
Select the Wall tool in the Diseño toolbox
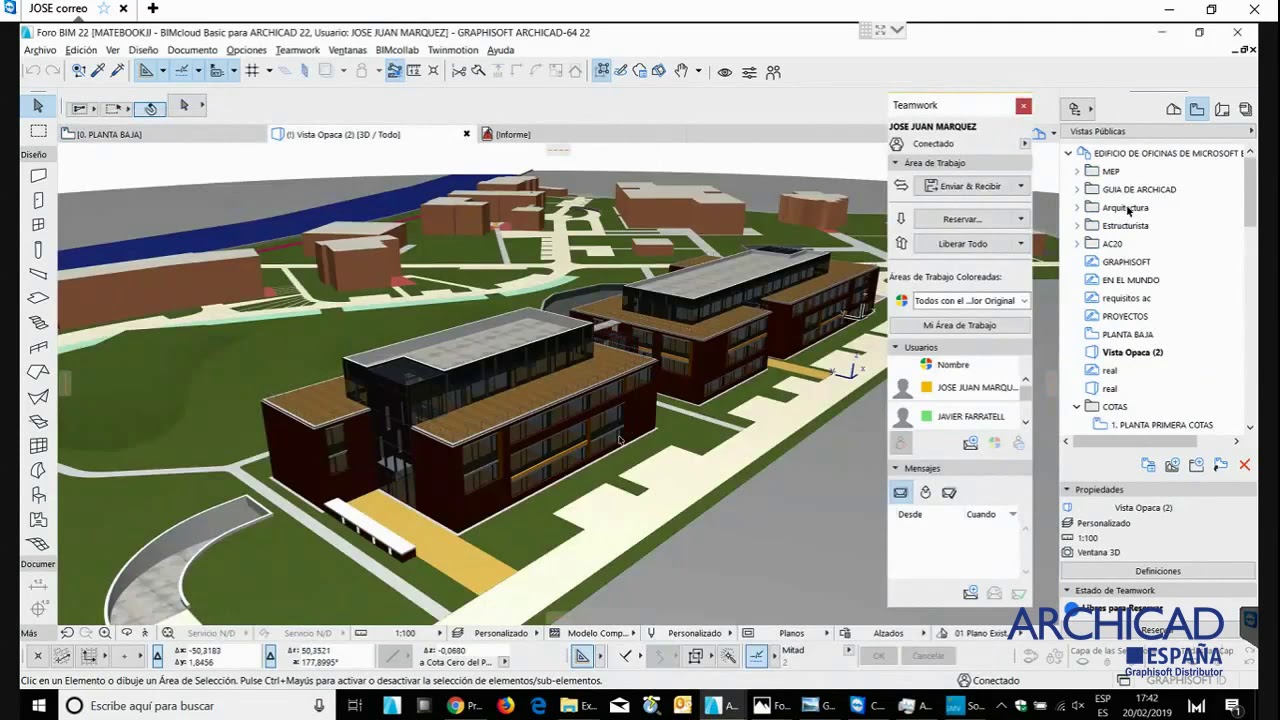38,176
